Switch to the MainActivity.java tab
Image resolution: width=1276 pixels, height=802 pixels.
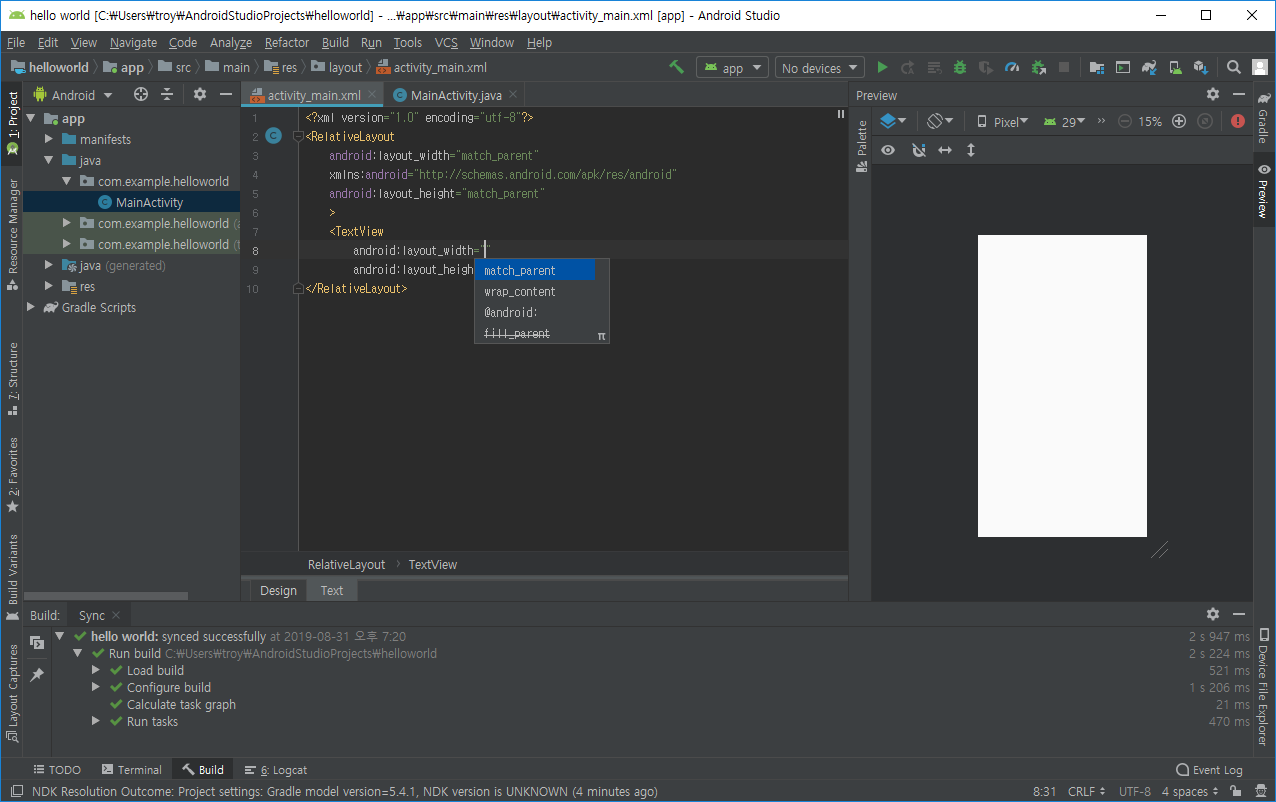coord(456,95)
